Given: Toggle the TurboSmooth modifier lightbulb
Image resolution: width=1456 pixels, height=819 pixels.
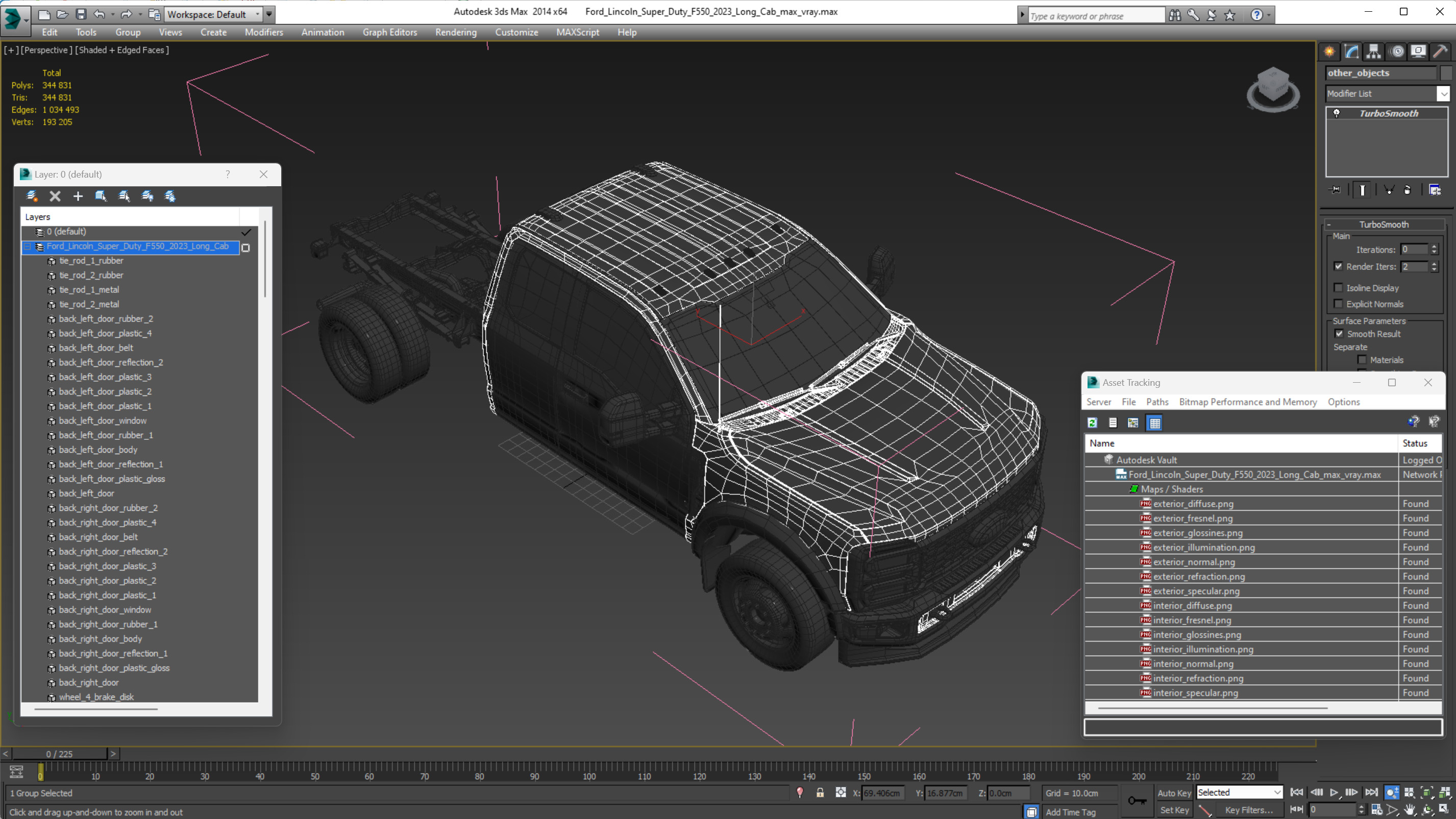Looking at the screenshot, I should click(1337, 113).
